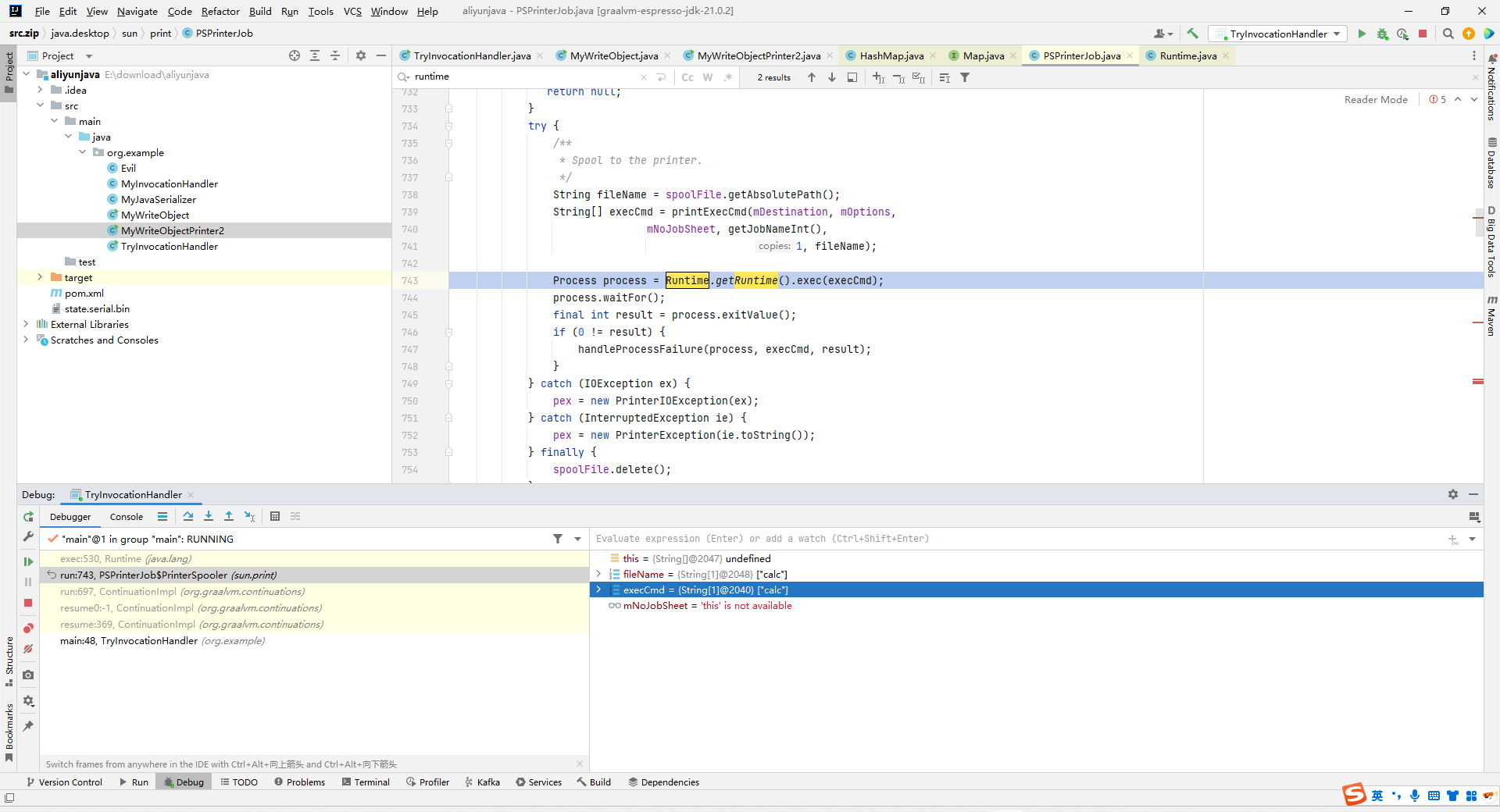Click the Step Into debugger icon
Image resolution: width=1500 pixels, height=812 pixels.
coord(209,516)
